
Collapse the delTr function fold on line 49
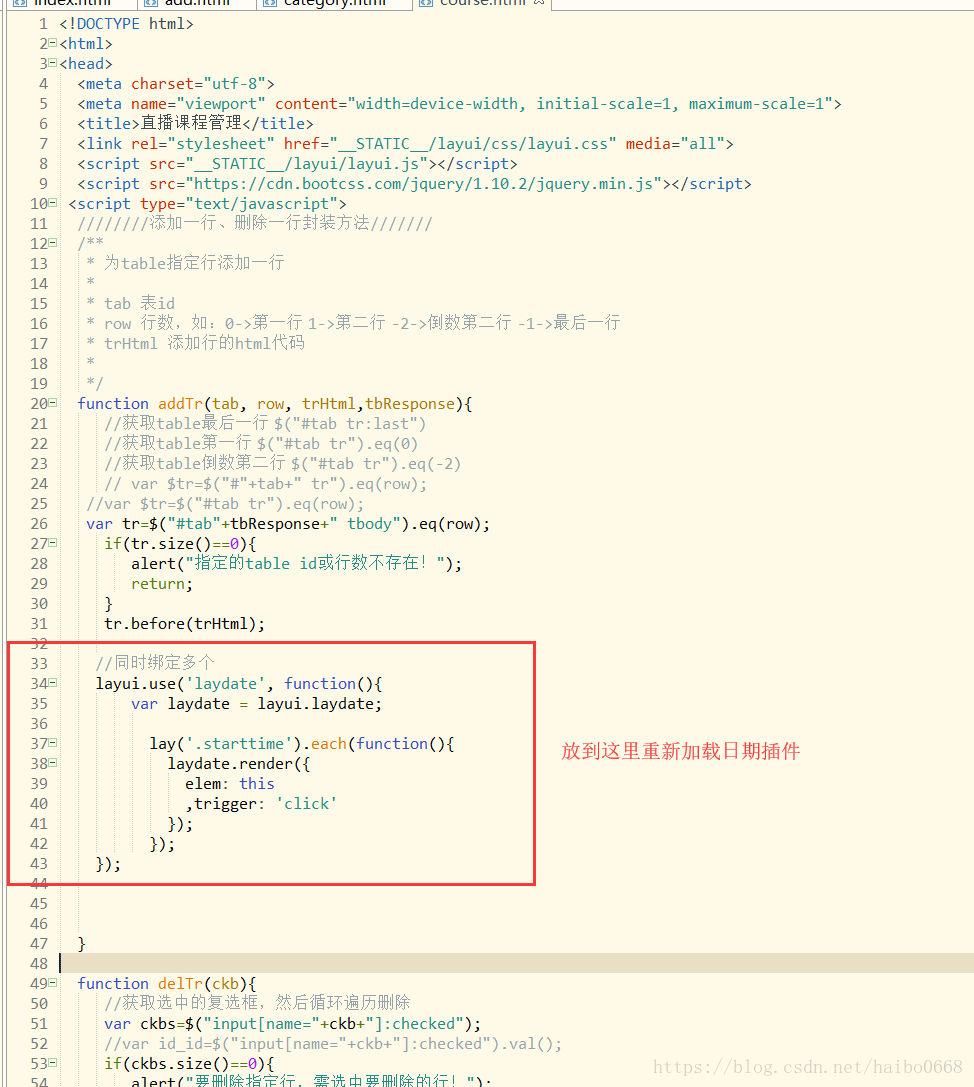pyautogui.click(x=53, y=983)
